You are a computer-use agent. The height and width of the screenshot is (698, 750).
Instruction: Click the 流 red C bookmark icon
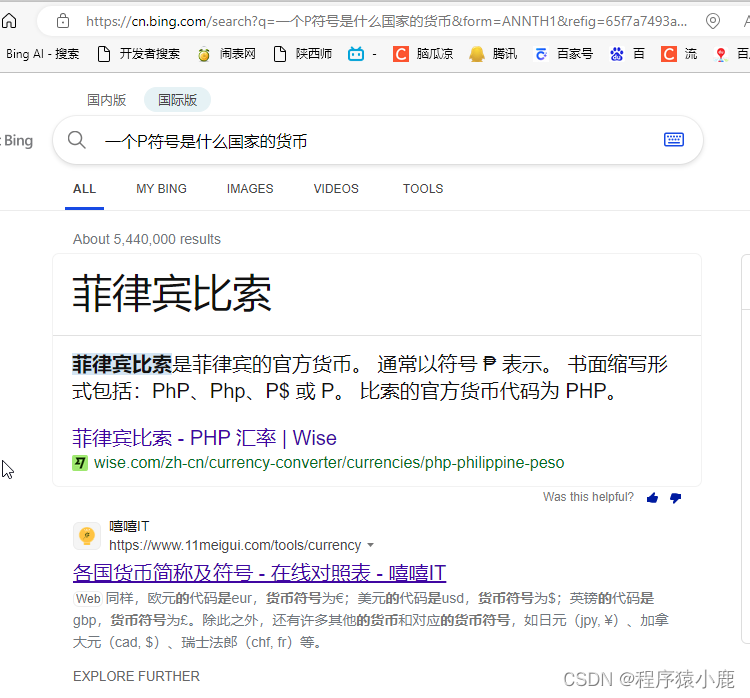tap(668, 54)
